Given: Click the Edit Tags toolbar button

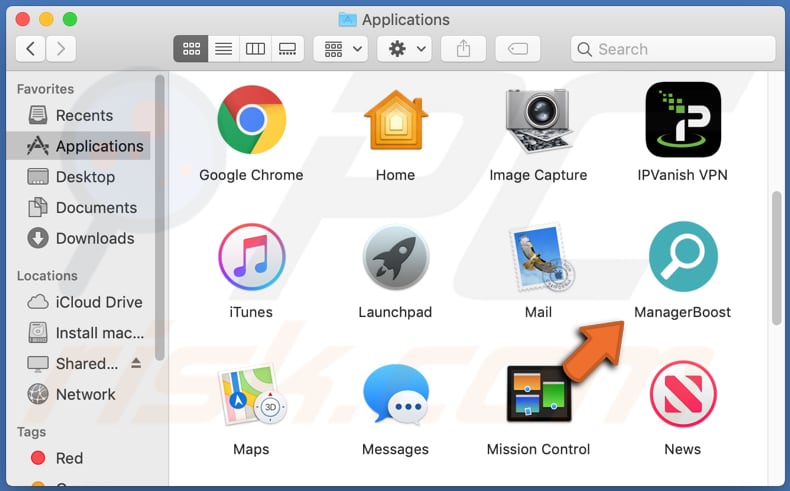Looking at the screenshot, I should (518, 49).
